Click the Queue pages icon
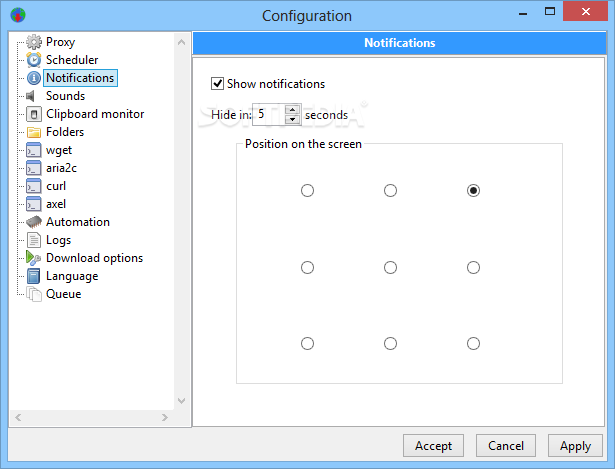Screen dimensions: 615x469 click(x=34, y=294)
